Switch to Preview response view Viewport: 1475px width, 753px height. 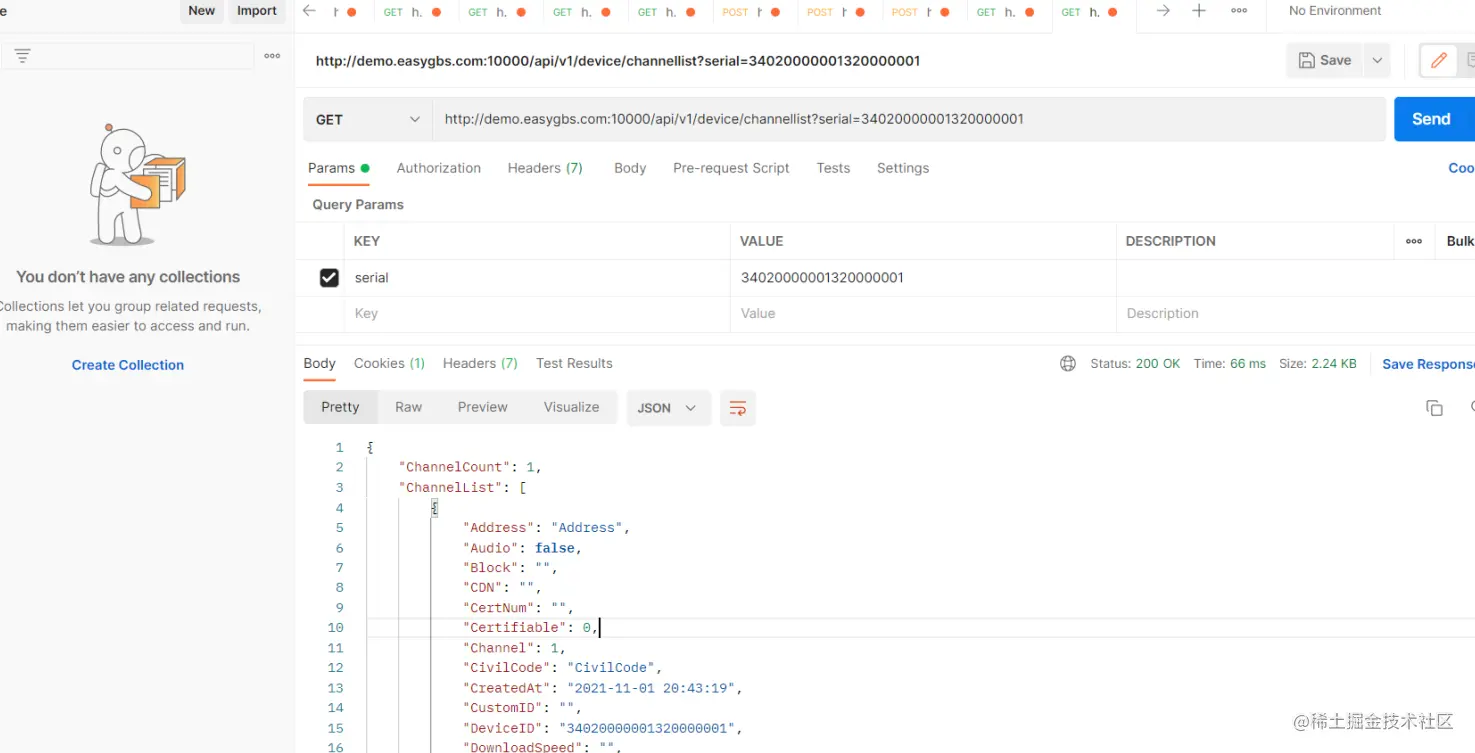[483, 407]
